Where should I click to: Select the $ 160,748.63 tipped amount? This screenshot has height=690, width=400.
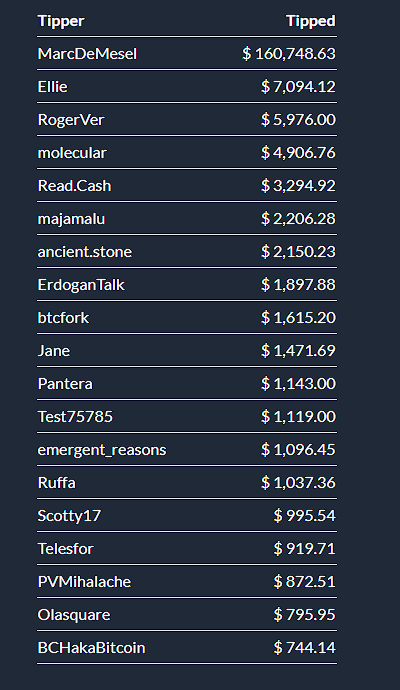click(x=289, y=54)
